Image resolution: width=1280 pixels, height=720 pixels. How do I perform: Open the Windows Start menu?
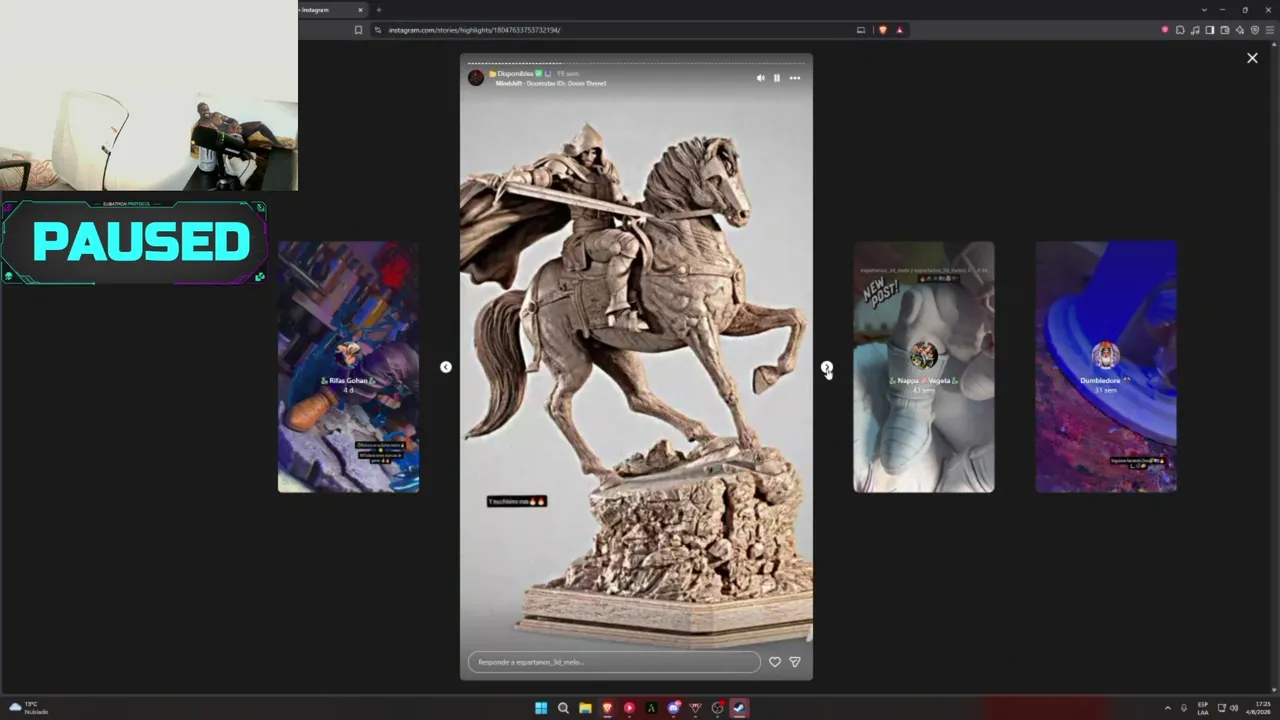(x=541, y=708)
